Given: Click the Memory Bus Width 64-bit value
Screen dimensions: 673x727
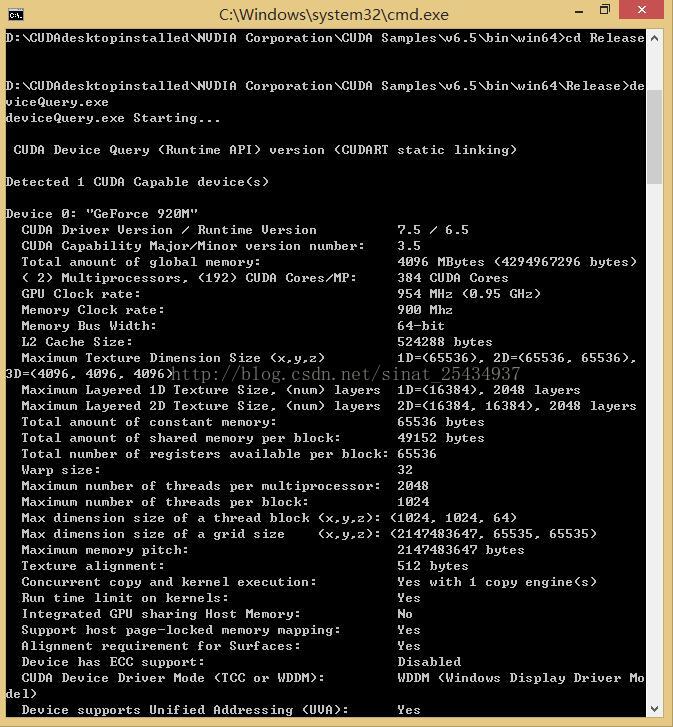Looking at the screenshot, I should [420, 326].
